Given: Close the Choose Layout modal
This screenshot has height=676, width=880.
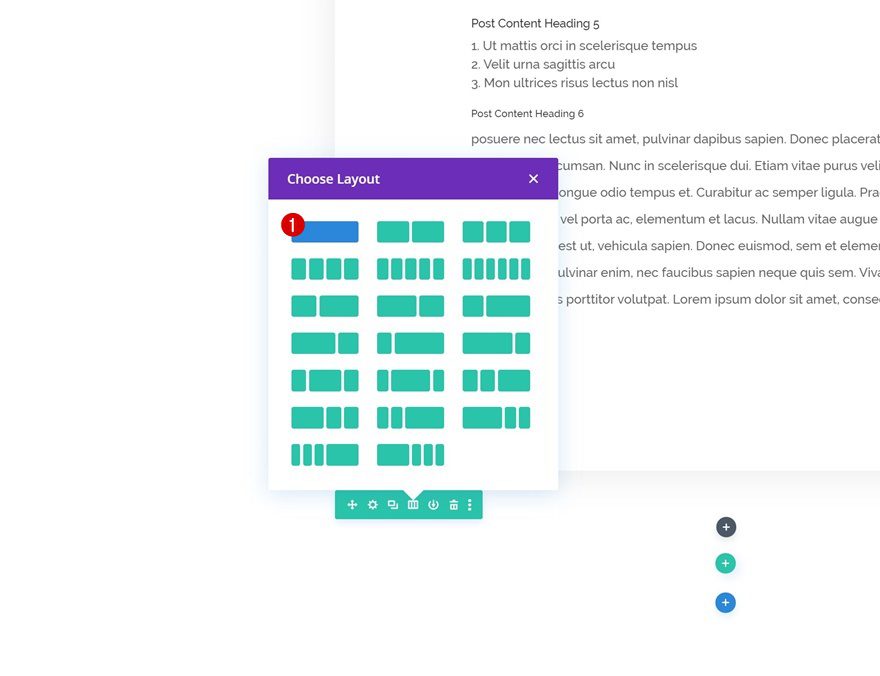Looking at the screenshot, I should coord(533,178).
